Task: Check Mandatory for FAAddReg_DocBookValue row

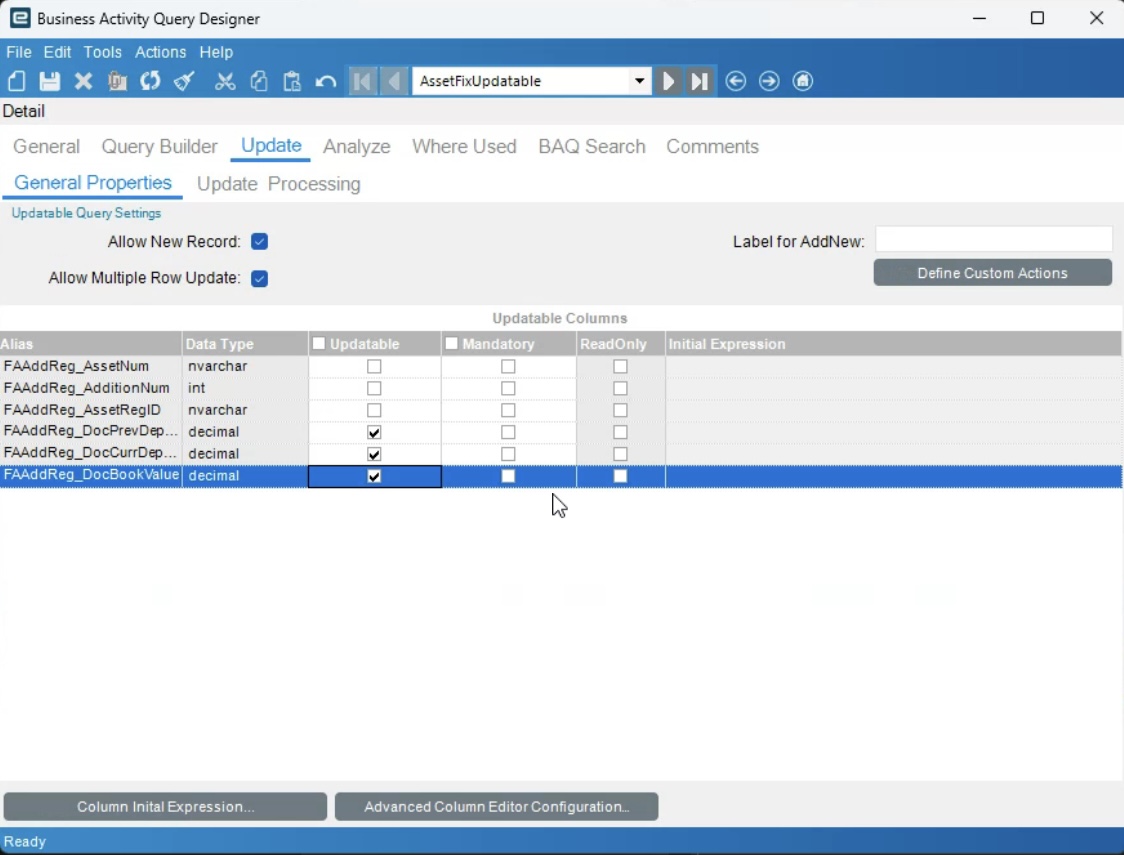Action: [508, 476]
